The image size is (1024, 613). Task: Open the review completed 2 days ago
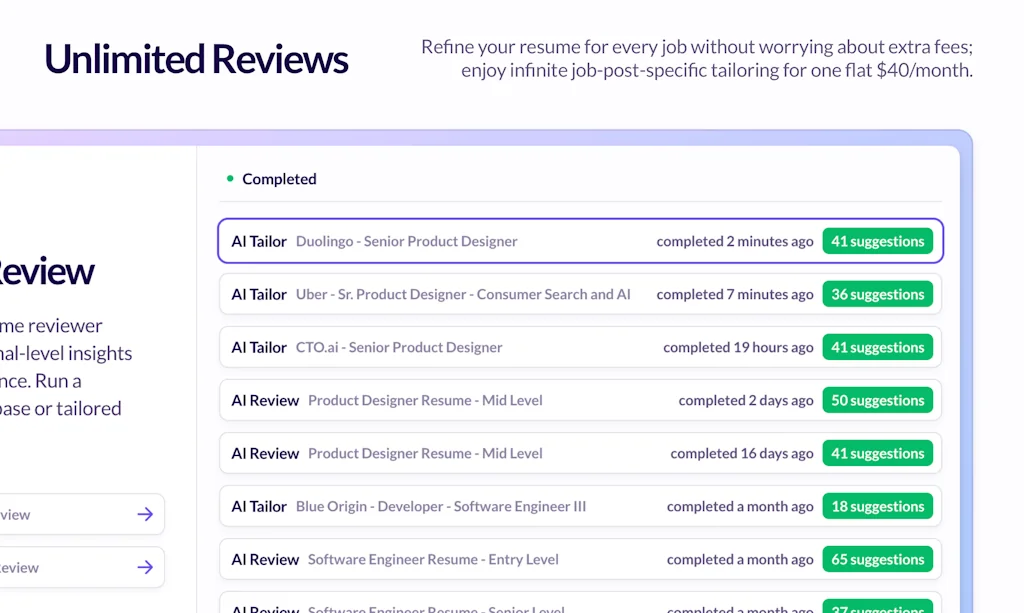[x=425, y=400]
